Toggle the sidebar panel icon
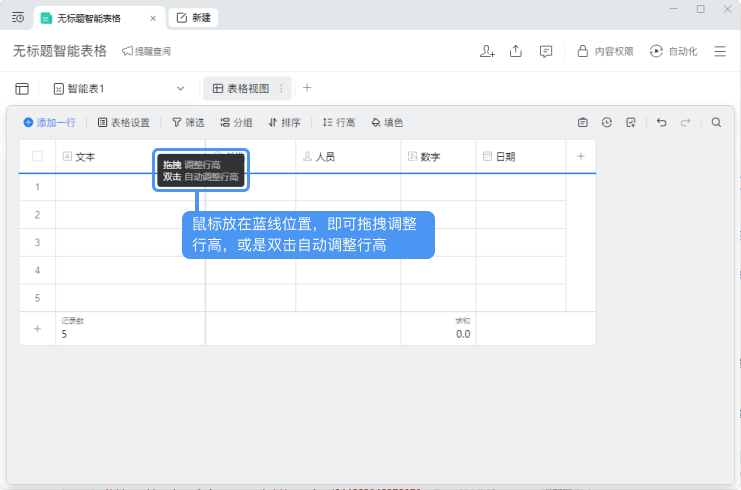741x490 pixels. click(22, 88)
